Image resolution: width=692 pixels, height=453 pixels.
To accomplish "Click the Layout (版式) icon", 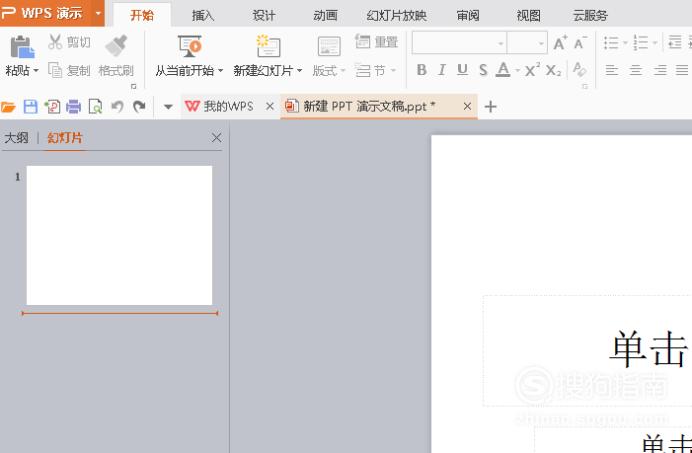I will [x=329, y=46].
